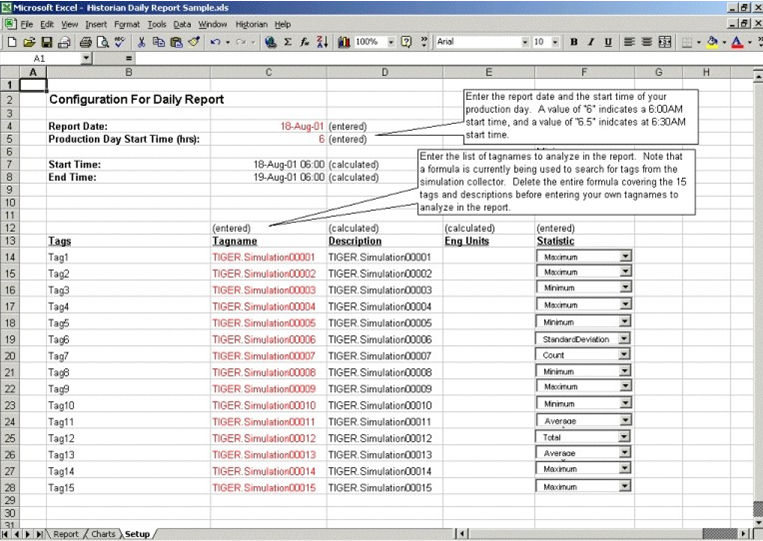This screenshot has height=541, width=763.
Task: Click the New workbook icon
Action: click(12, 42)
